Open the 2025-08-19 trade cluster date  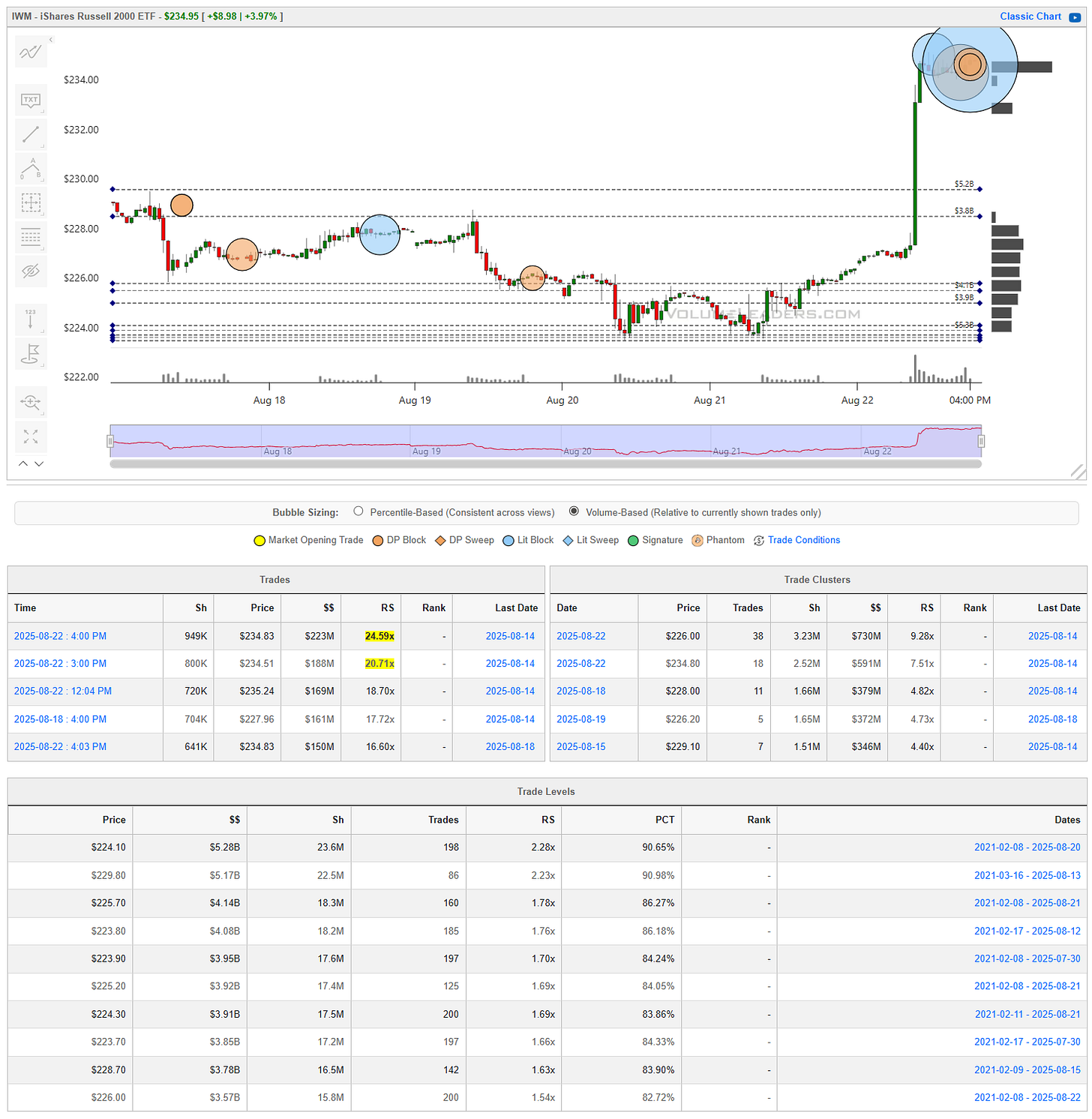point(581,719)
